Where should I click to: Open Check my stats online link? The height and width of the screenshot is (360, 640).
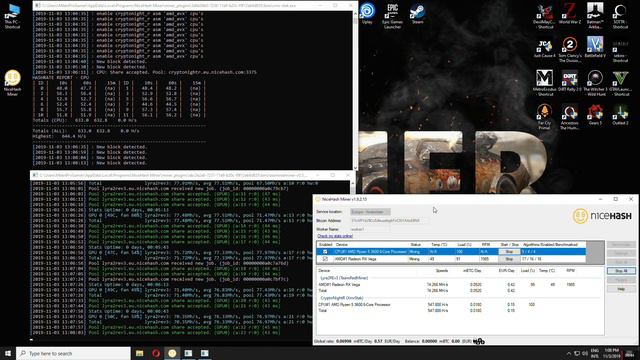coord(335,236)
